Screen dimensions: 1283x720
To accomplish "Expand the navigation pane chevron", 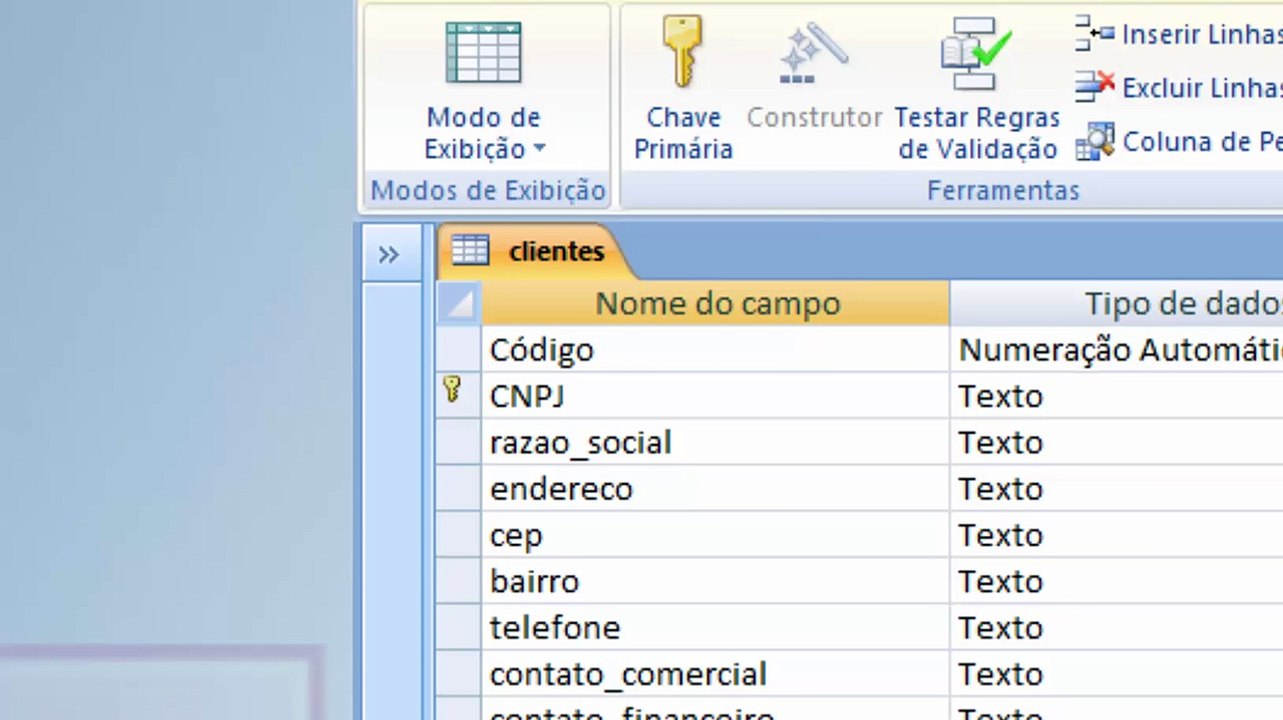I will tap(389, 254).
